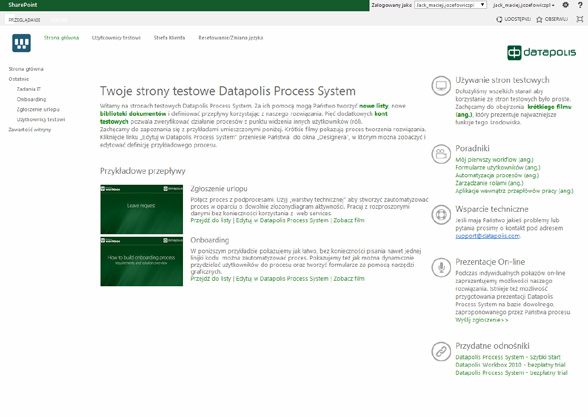
Task: Open Automatyzacja procesów (ang.) guide
Action: (497, 176)
